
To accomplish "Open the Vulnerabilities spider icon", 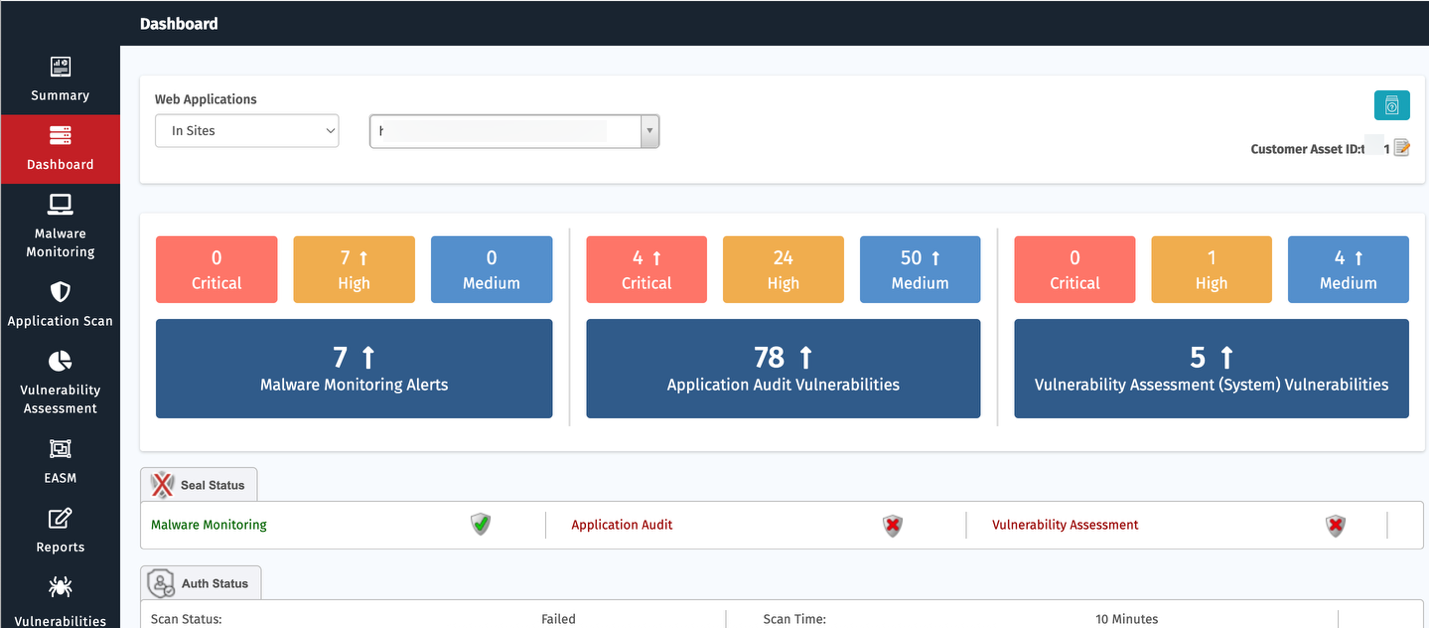I will 60,587.
